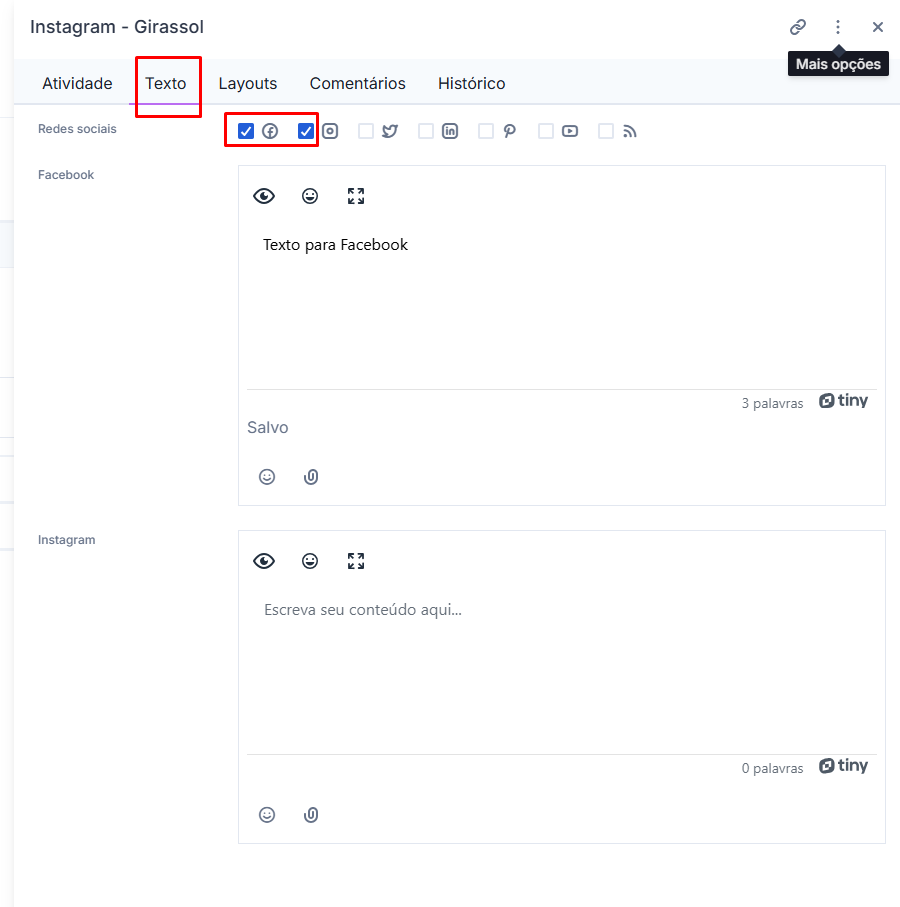This screenshot has height=907, width=900.
Task: Click the 'Facebook' section label
Action: pyautogui.click(x=66, y=175)
